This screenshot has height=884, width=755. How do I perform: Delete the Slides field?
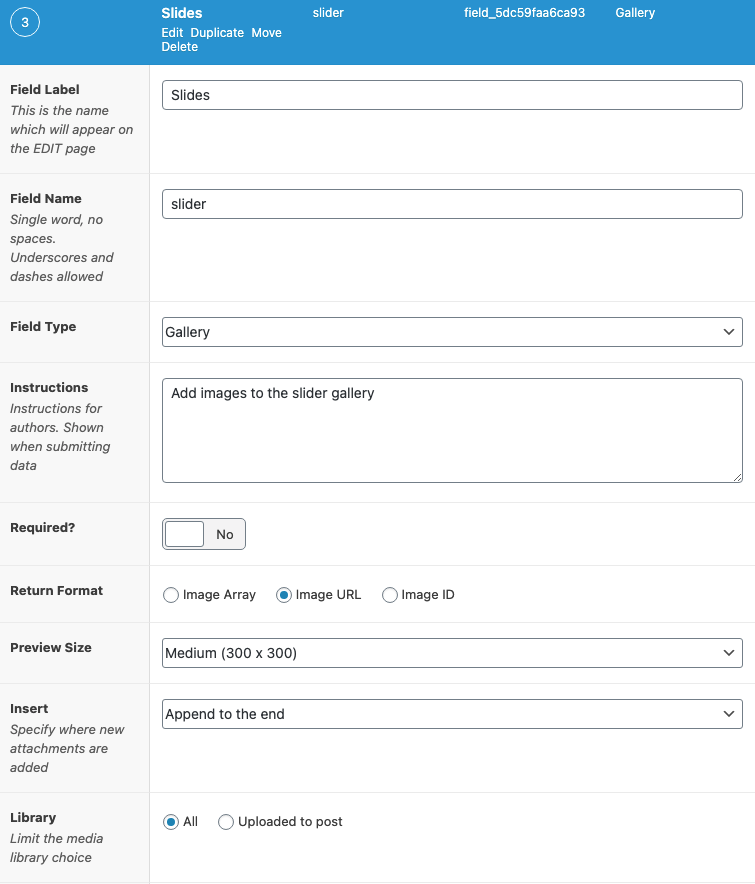pos(180,47)
